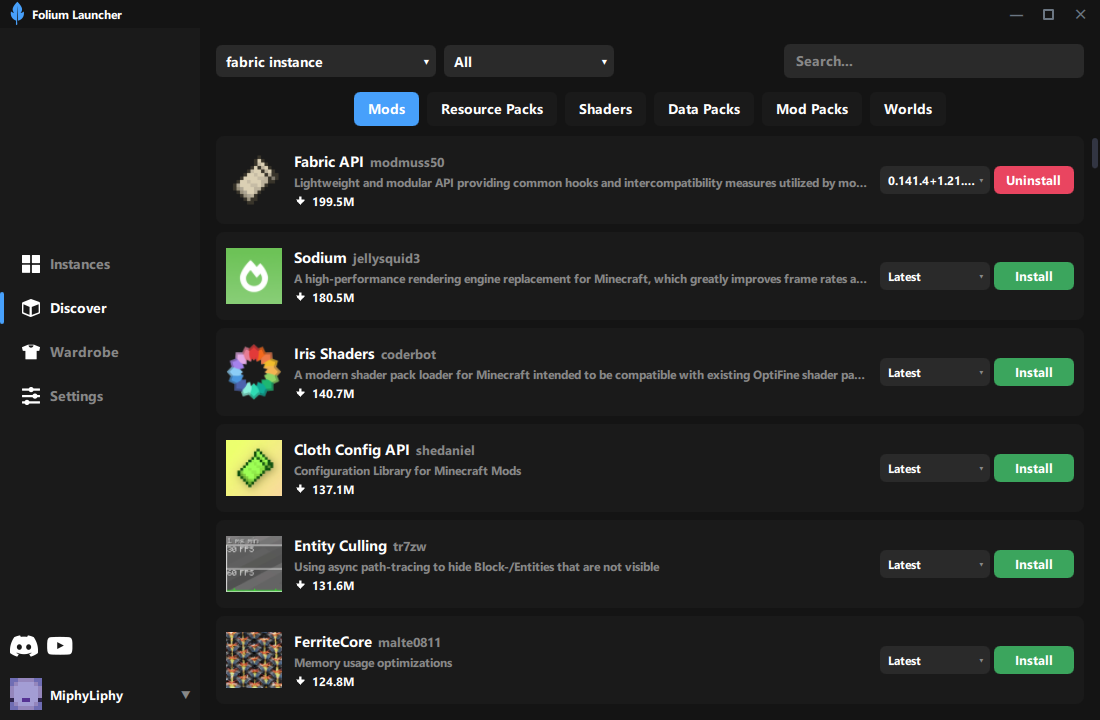Click the Iris Shaders color wheel icon
This screenshot has width=1100, height=720.
tap(254, 372)
